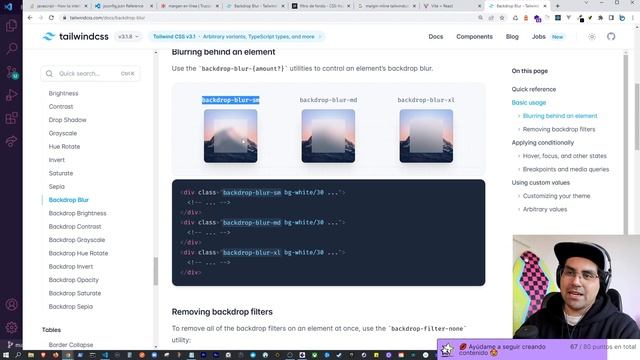Jump to Blurring behind an element

coord(560,116)
